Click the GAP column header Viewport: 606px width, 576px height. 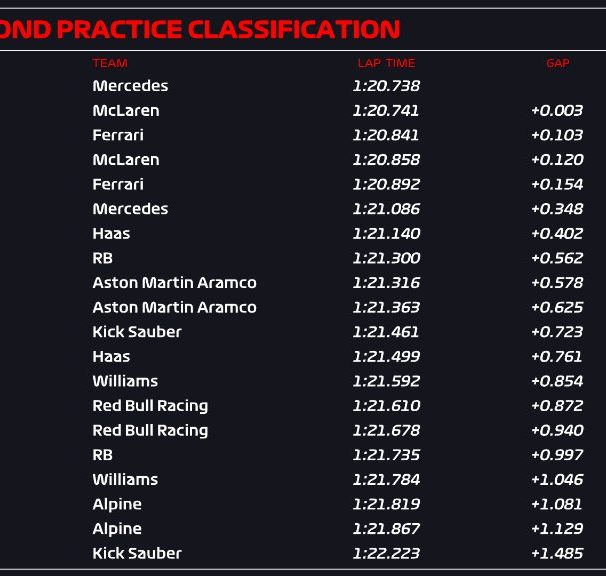pyautogui.click(x=558, y=63)
